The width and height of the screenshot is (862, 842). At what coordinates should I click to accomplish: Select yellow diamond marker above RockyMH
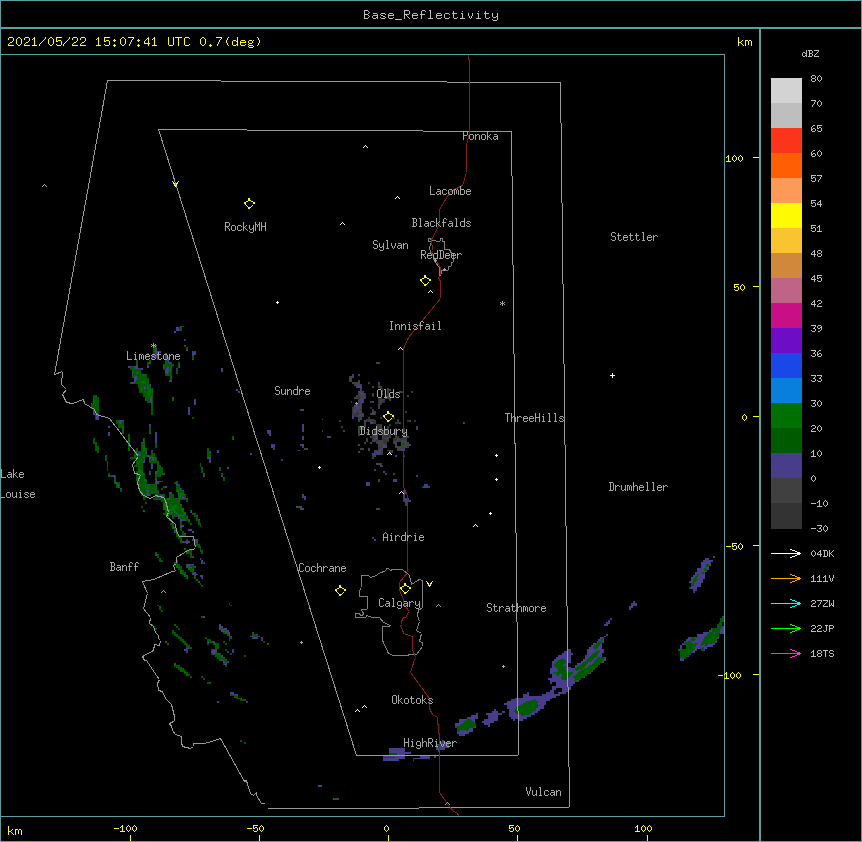249,204
